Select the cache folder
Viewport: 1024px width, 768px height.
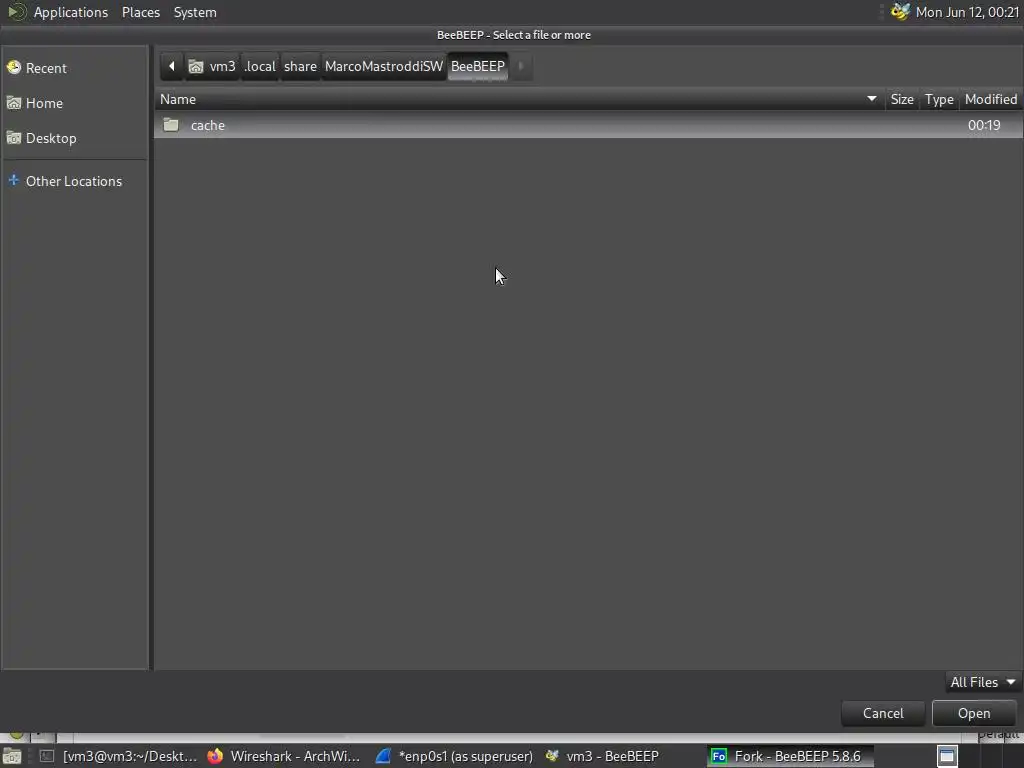pos(588,125)
